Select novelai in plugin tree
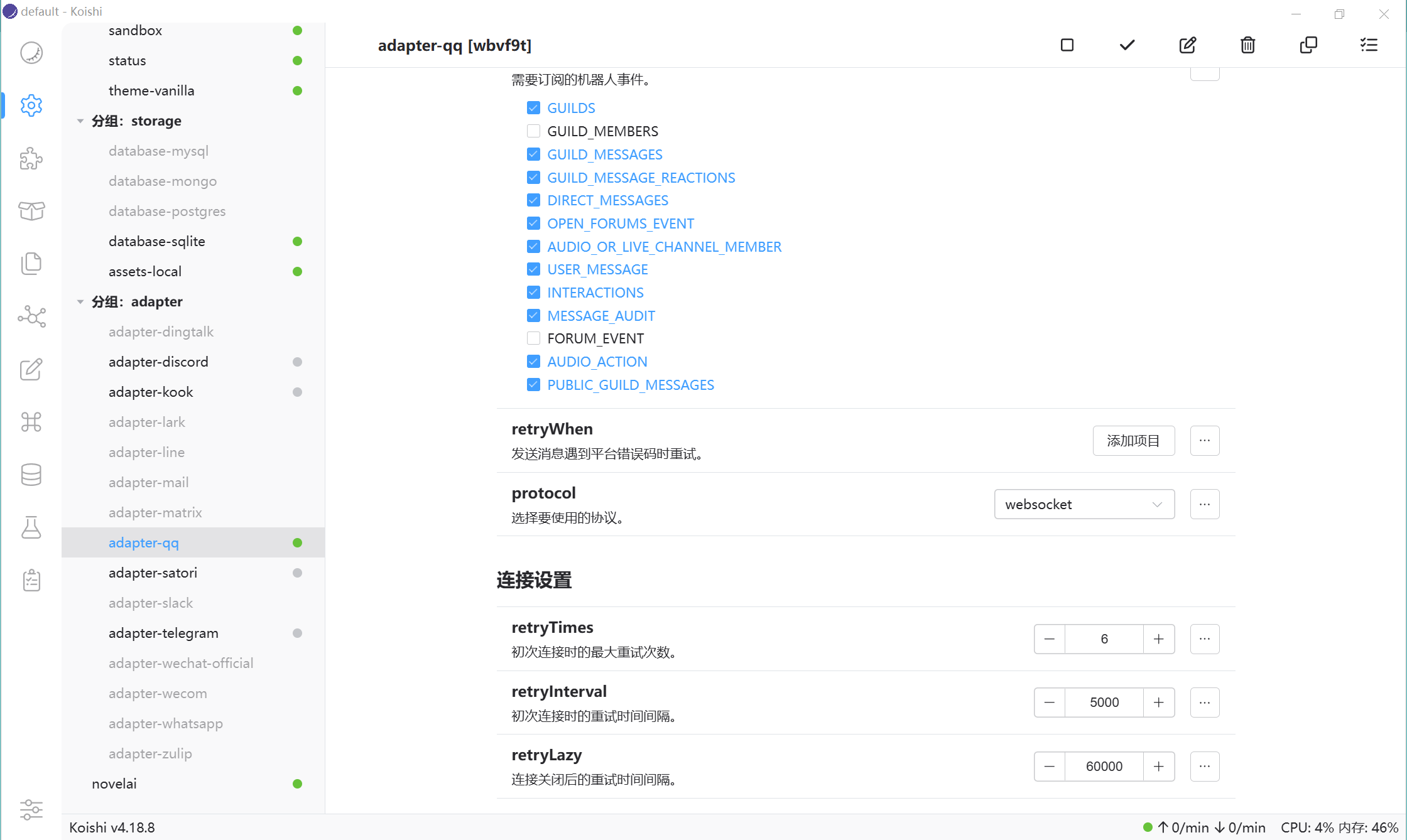This screenshot has width=1407, height=840. (x=193, y=783)
